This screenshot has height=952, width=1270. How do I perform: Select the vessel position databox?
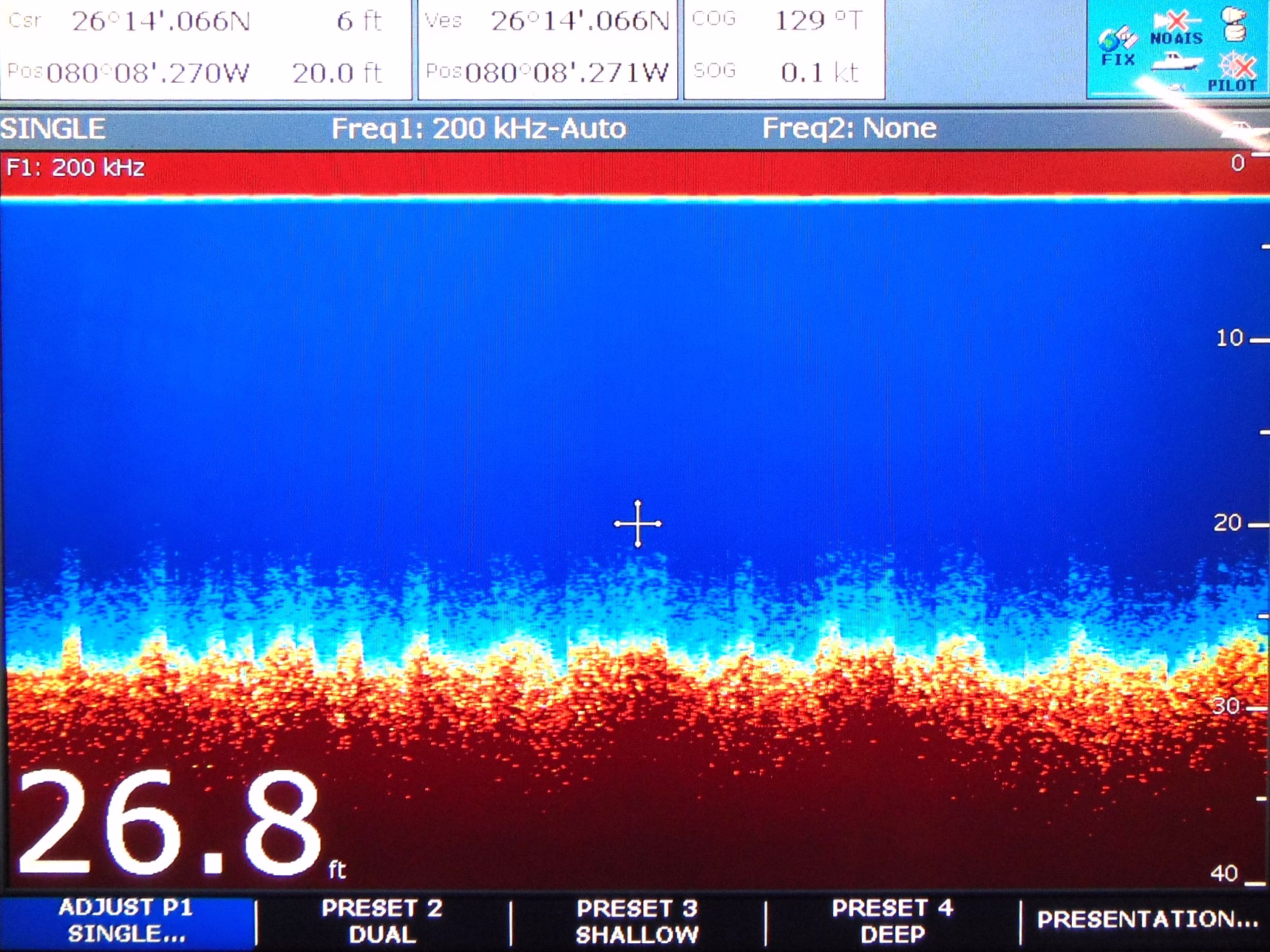point(548,48)
